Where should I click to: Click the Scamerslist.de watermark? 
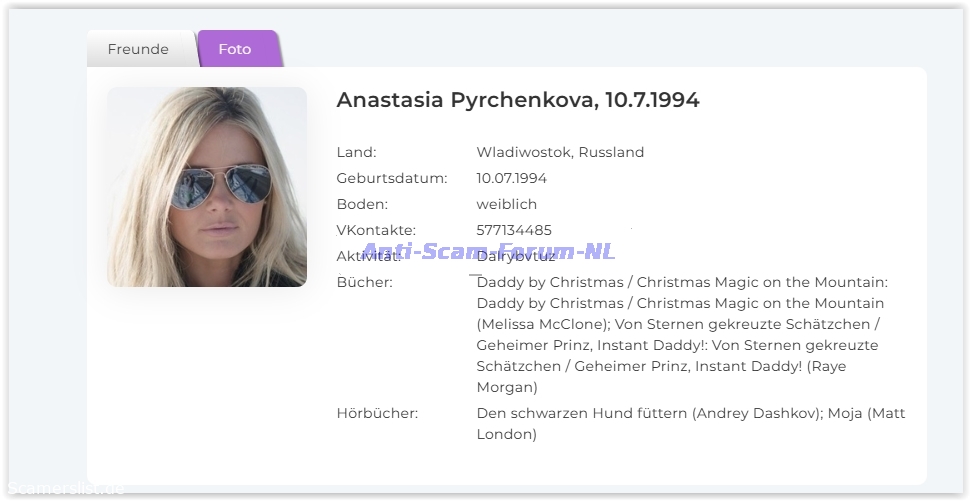pos(66,489)
